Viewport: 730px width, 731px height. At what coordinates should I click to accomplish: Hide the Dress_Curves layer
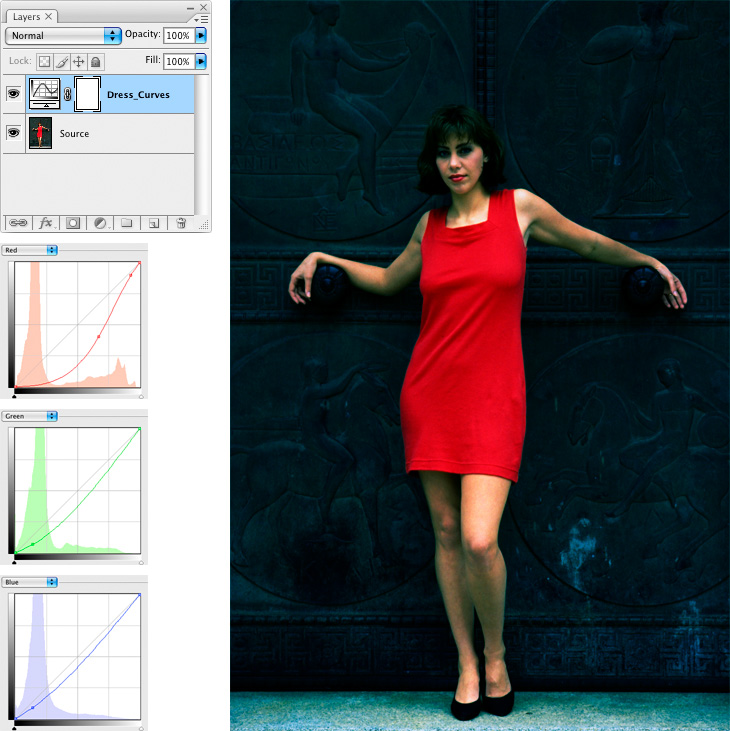coord(14,94)
